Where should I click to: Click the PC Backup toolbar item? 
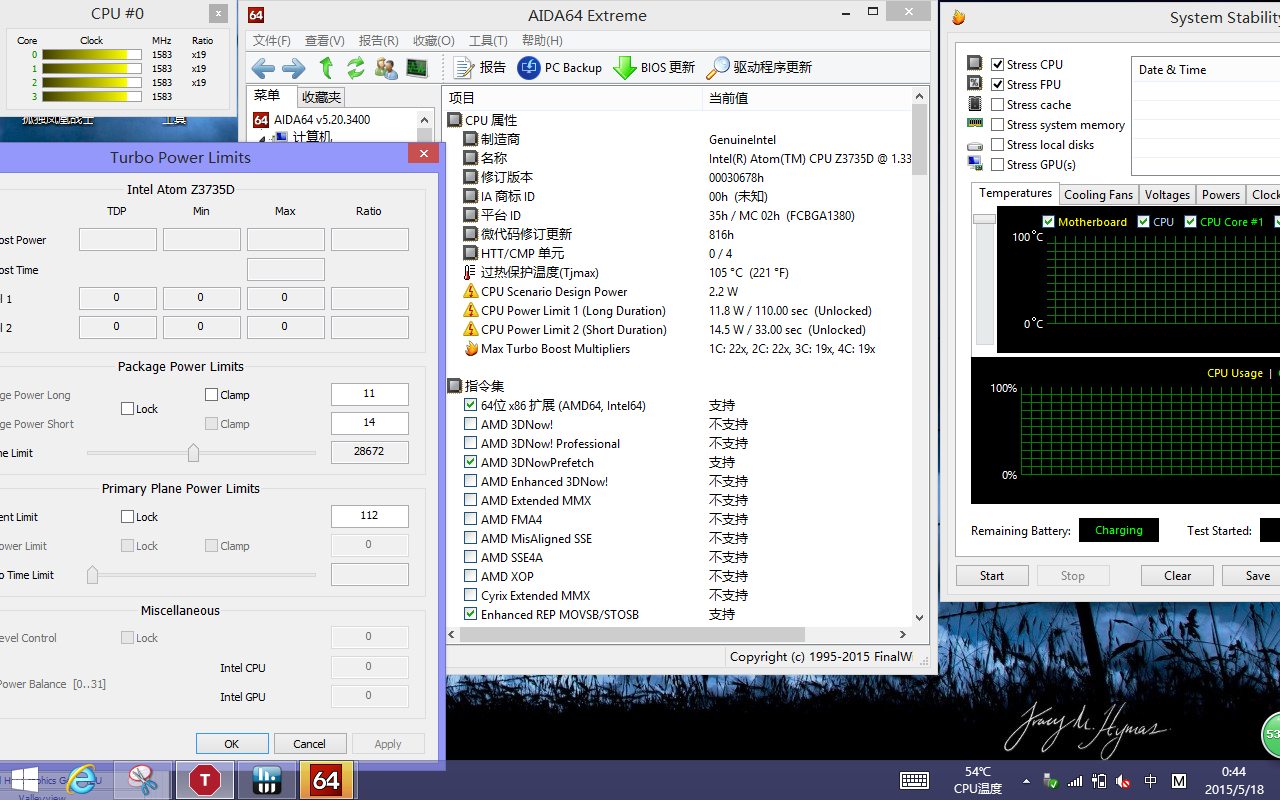tap(560, 68)
